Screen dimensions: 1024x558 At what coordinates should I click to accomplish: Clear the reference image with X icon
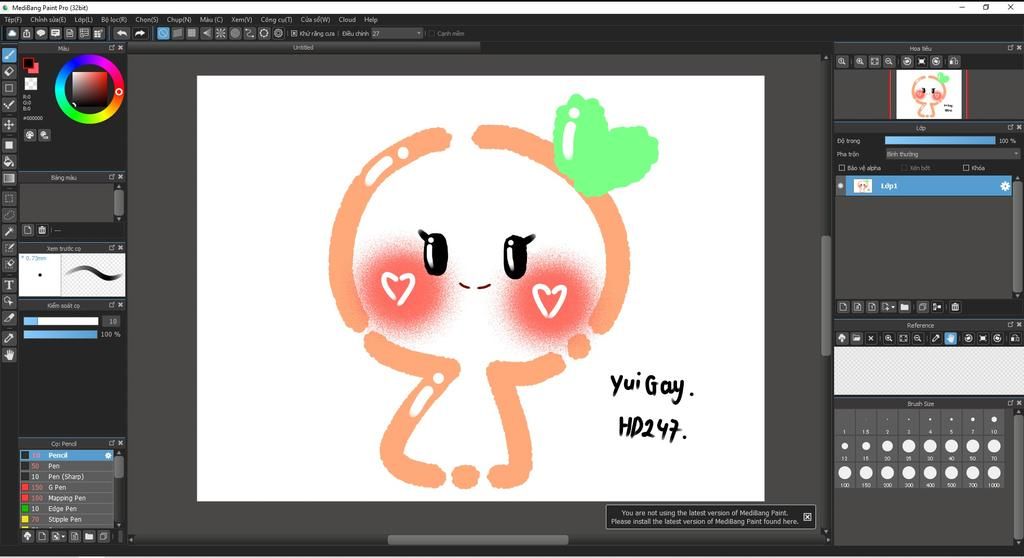(x=871, y=338)
